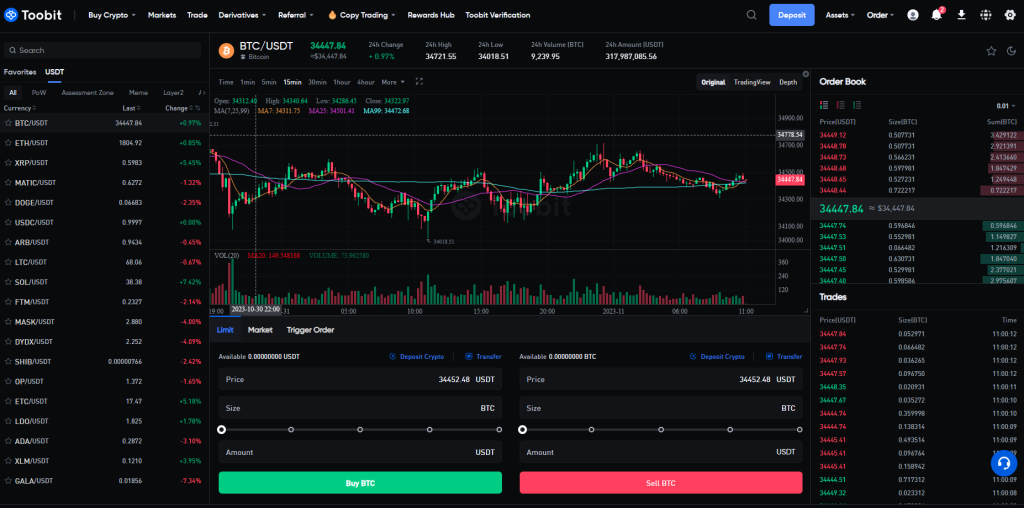
Task: Change order book precision 0.01 dropdown
Action: coord(1006,106)
